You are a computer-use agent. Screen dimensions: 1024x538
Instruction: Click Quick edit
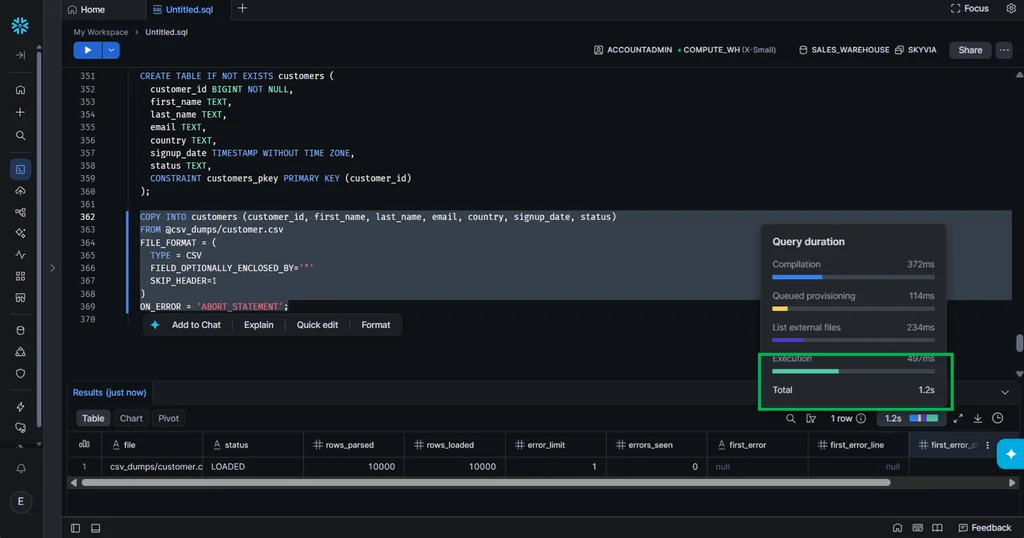(x=317, y=324)
